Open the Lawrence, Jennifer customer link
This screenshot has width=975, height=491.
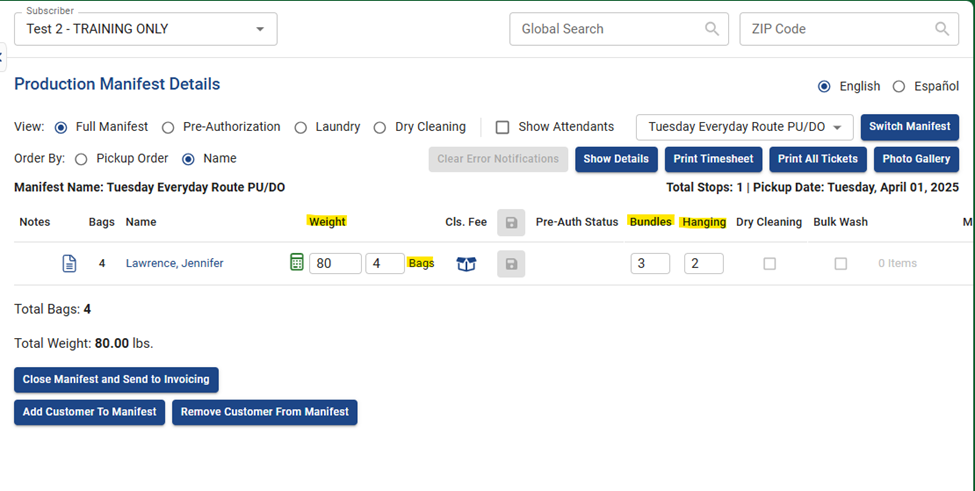tap(174, 264)
